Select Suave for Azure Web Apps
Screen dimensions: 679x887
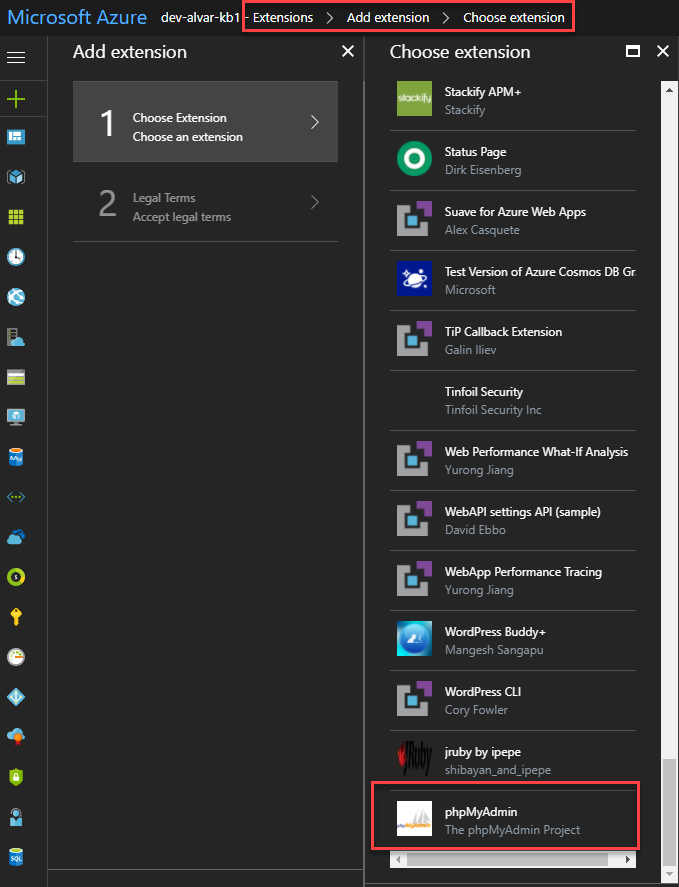pyautogui.click(x=513, y=221)
